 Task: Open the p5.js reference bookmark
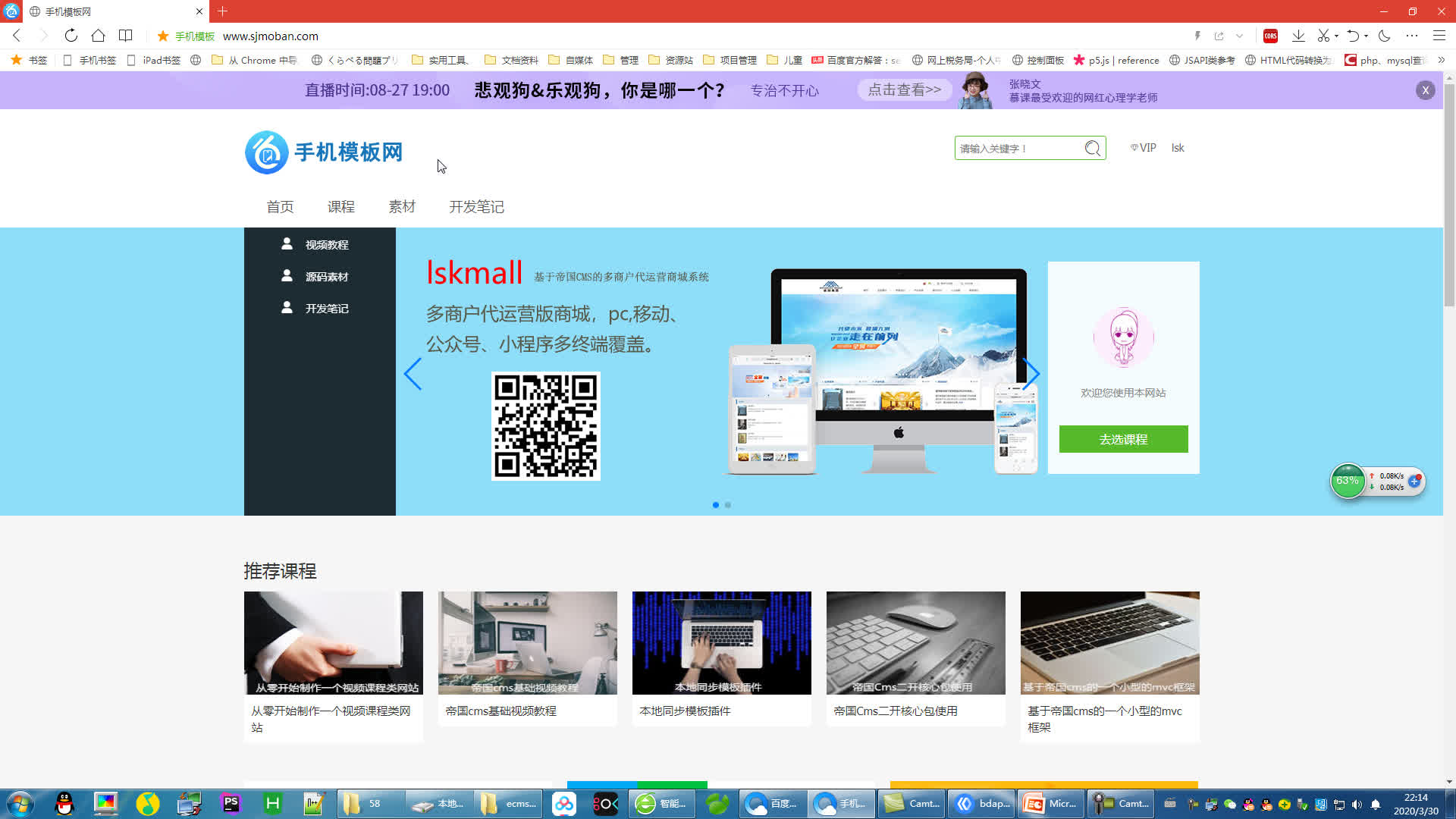click(x=1116, y=60)
